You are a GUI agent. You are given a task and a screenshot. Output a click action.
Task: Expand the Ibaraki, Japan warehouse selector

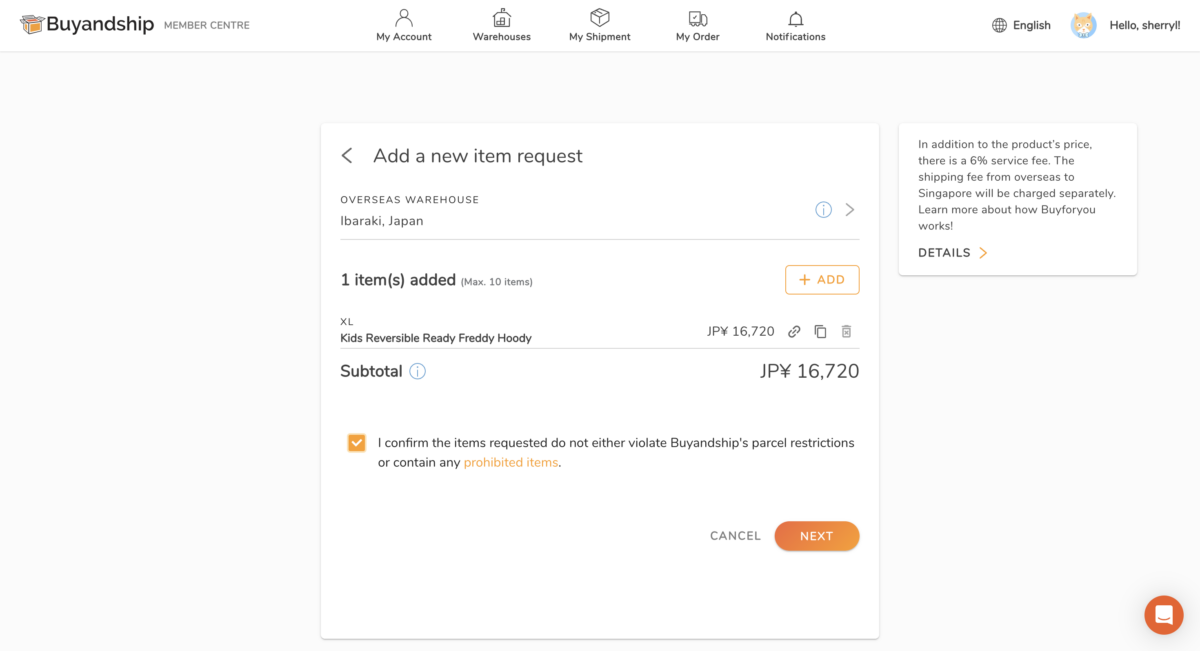(850, 210)
